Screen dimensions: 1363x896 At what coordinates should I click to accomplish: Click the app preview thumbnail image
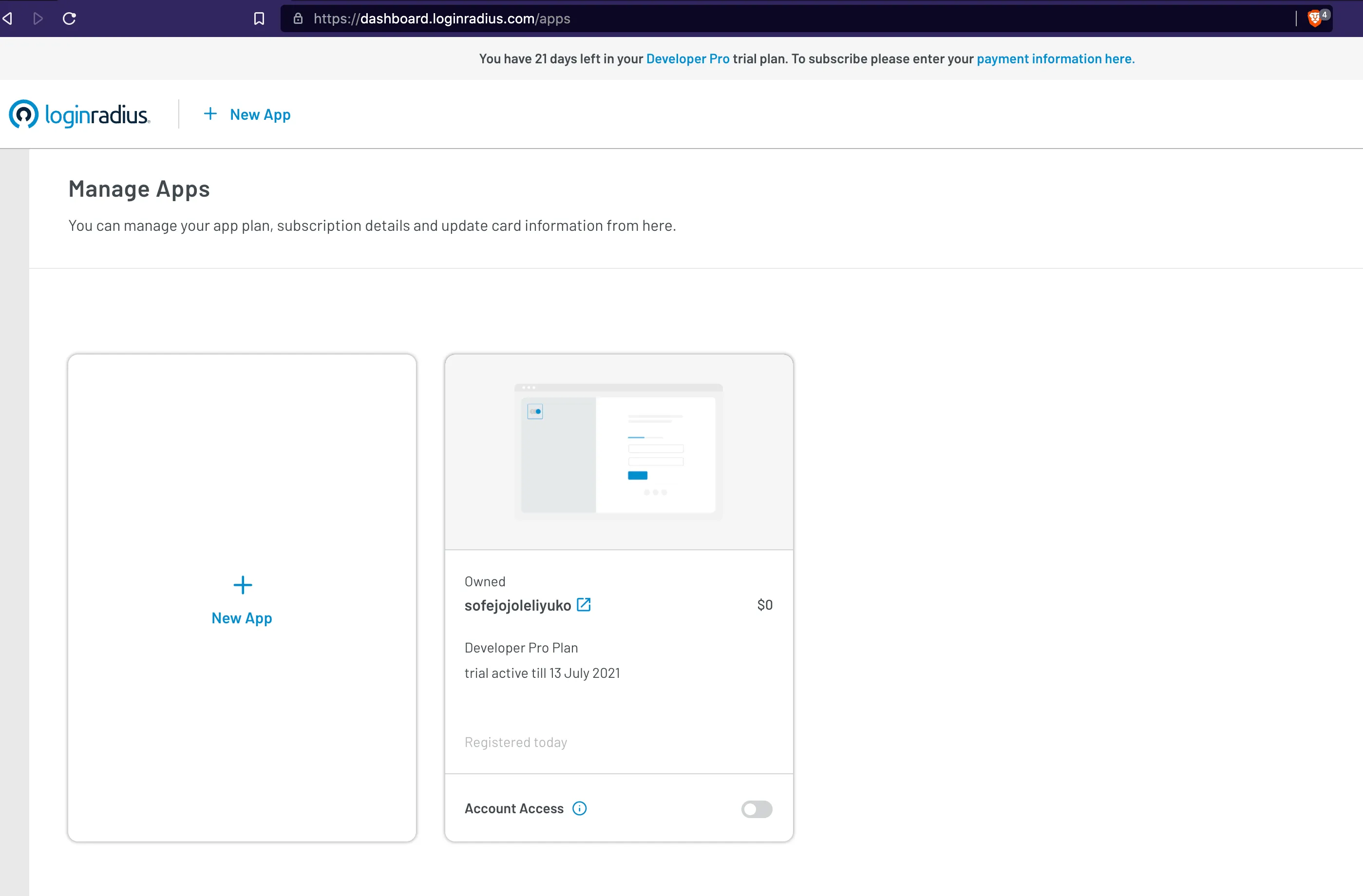619,451
